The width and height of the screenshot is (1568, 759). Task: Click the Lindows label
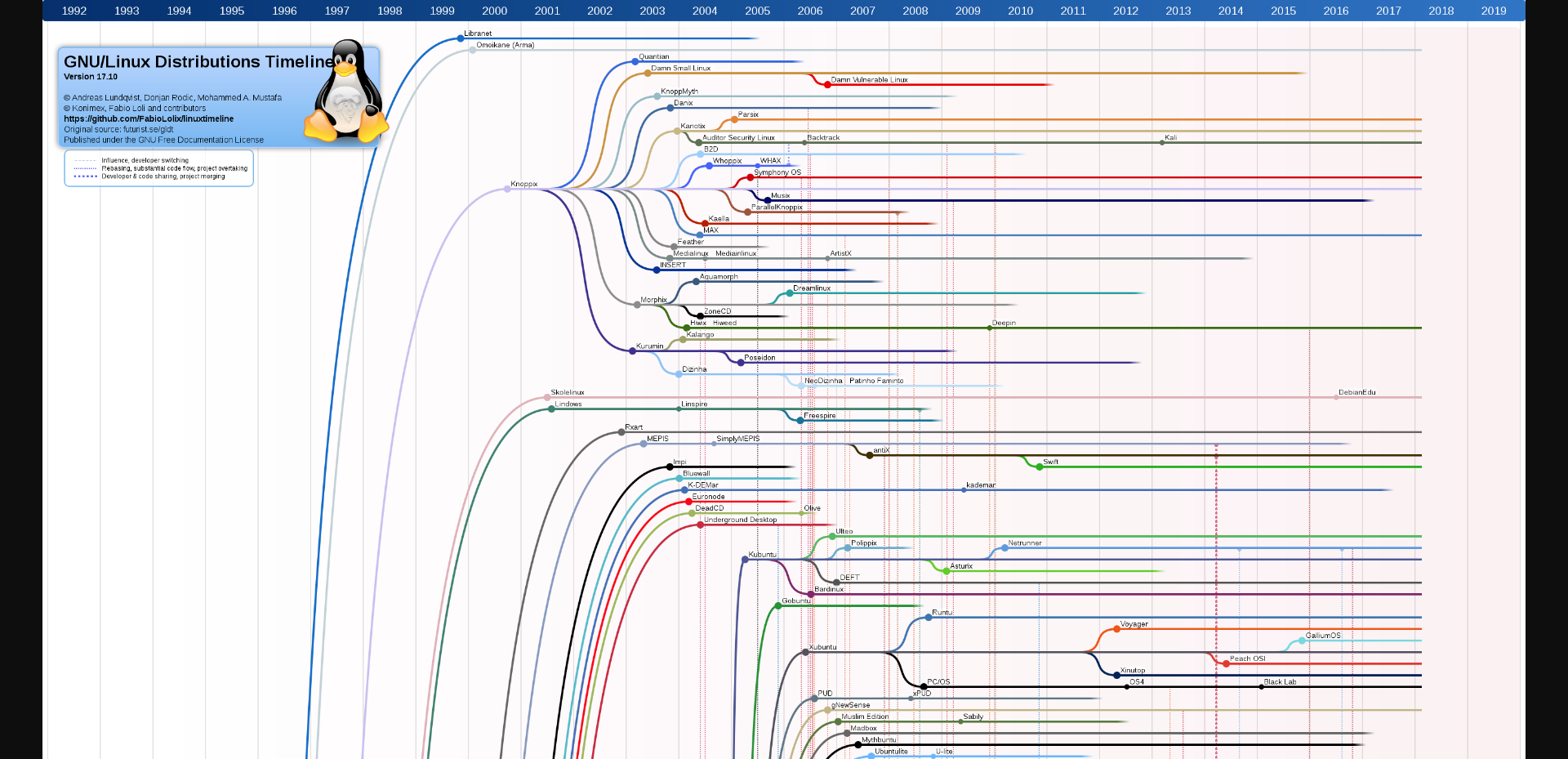click(x=568, y=404)
